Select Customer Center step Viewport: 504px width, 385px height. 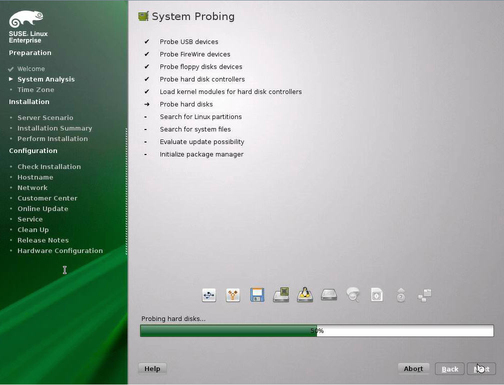[47, 198]
